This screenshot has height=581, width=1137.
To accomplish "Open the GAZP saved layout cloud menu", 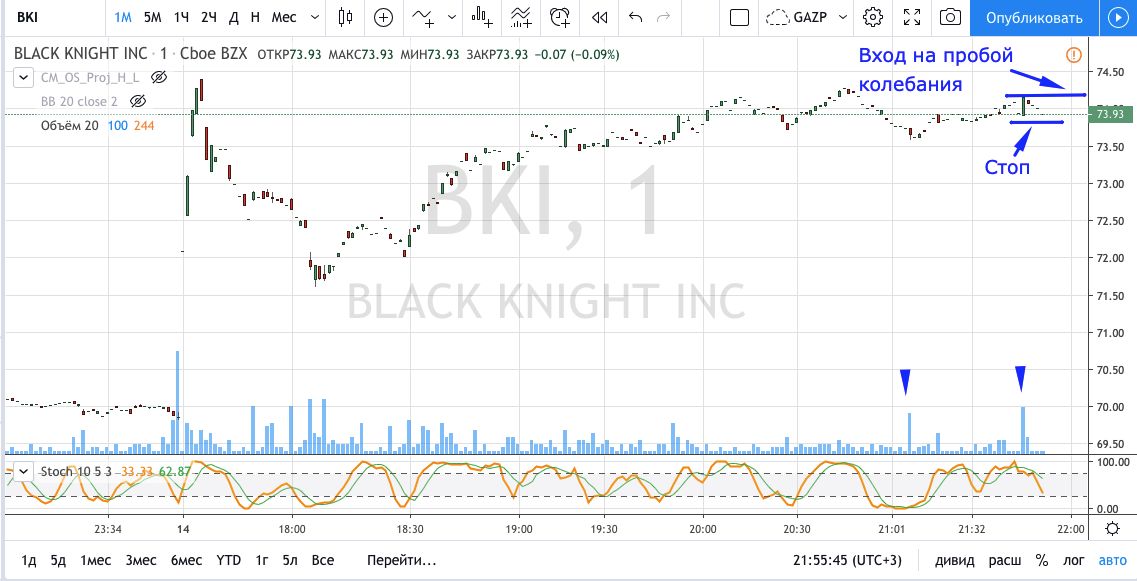I will tap(808, 17).
